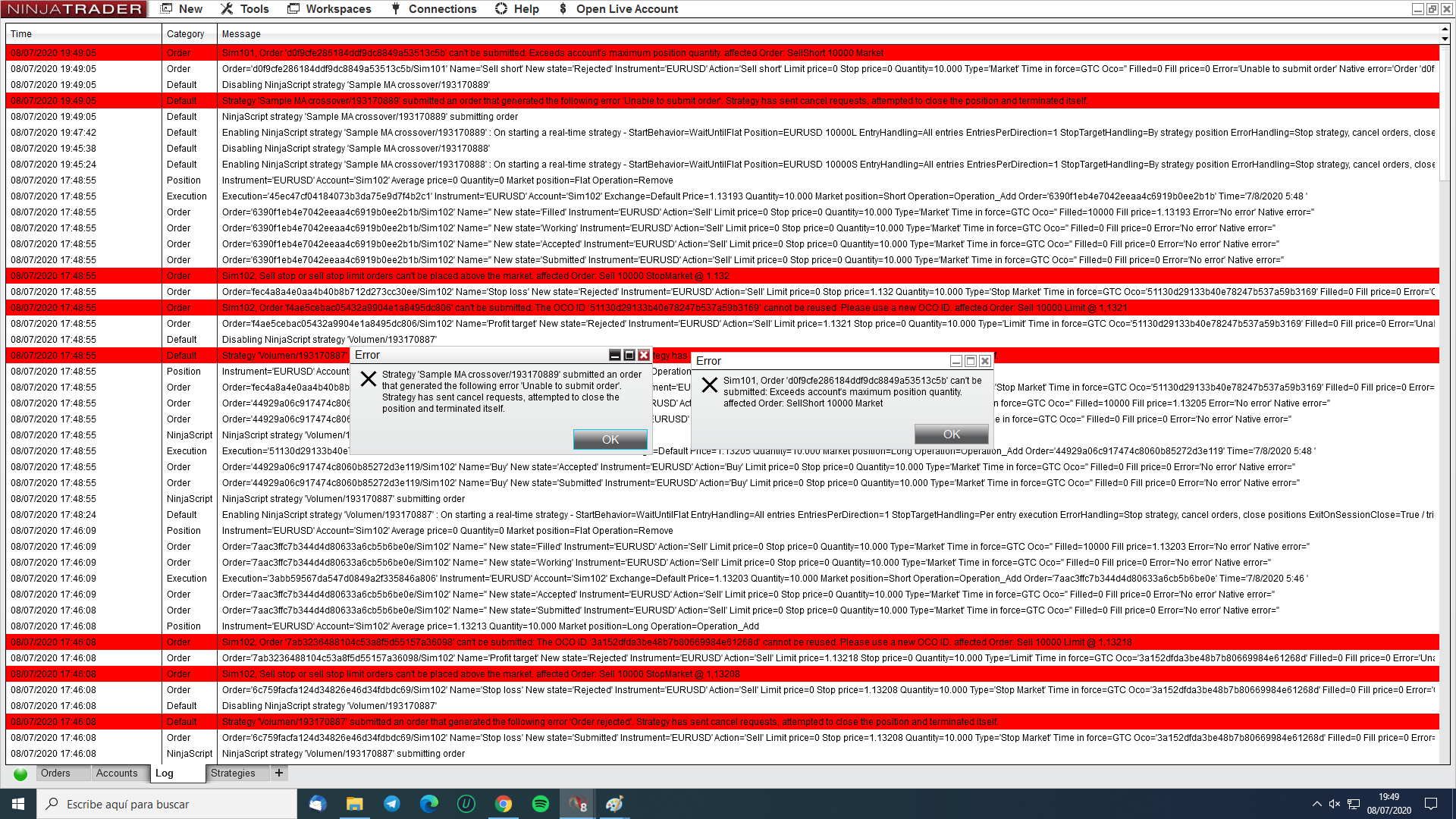Sort log by Category column header
This screenshot has height=819, width=1456.
pyautogui.click(x=185, y=34)
